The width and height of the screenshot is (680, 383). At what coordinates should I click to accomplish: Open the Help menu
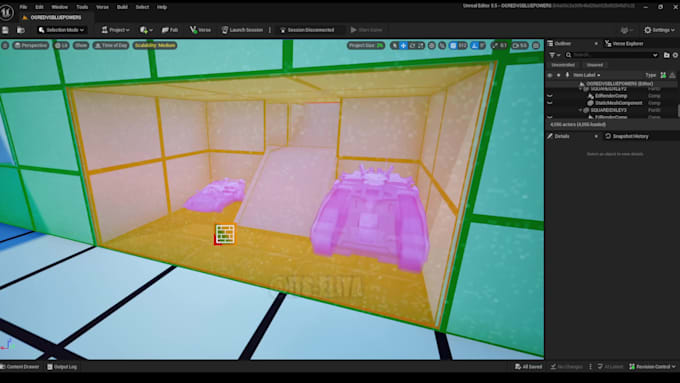click(162, 7)
